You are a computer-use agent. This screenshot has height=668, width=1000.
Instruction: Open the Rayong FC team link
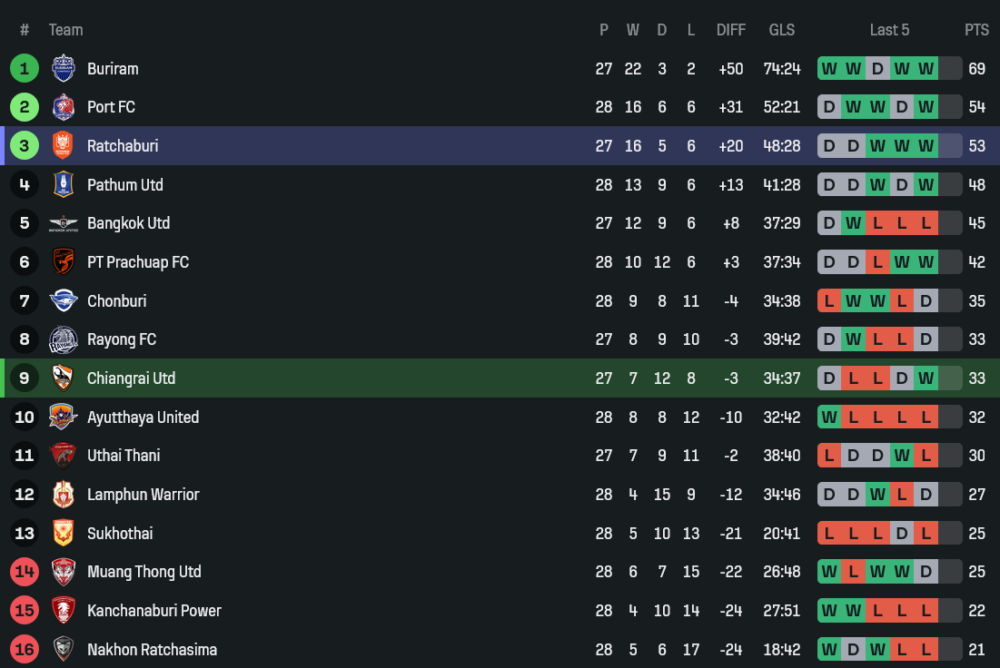pos(121,340)
